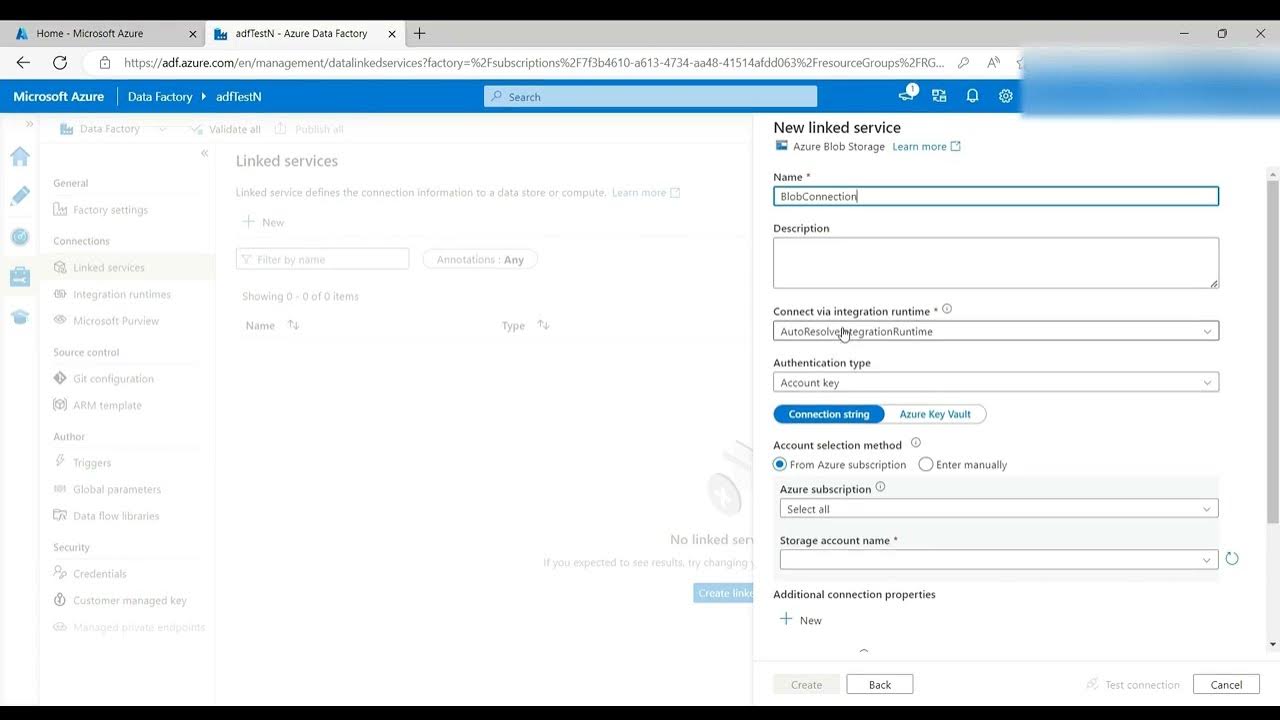Screen dimensions: 1280x720
Task: Click info icon next to integration runtime
Action: coord(947,309)
